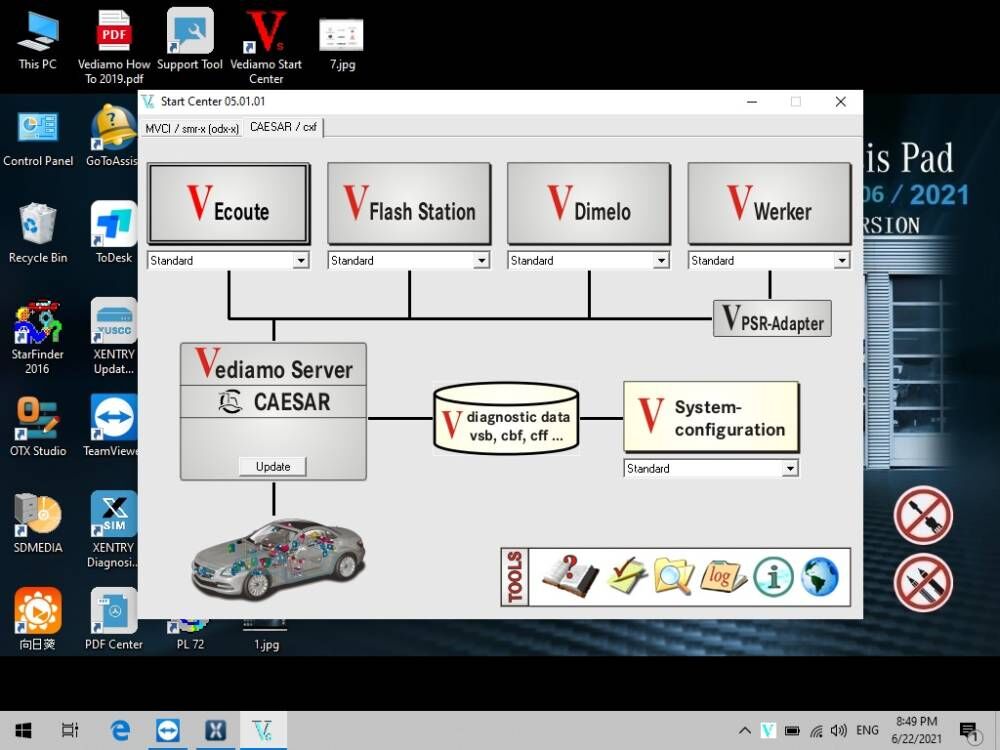Open the help book tool icon
1000x750 pixels.
coord(570,577)
